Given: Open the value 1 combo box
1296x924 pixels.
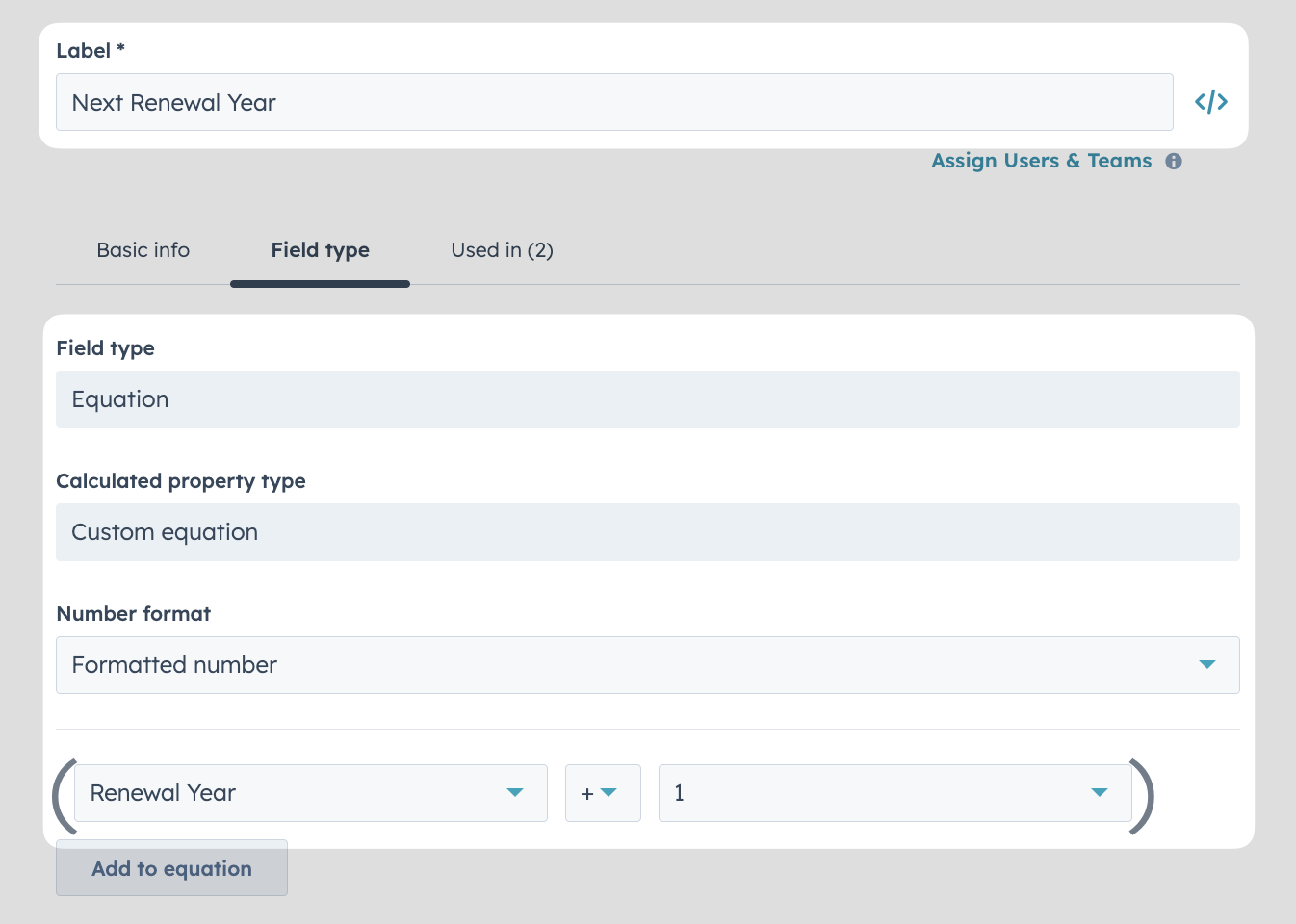Looking at the screenshot, I should [895, 793].
